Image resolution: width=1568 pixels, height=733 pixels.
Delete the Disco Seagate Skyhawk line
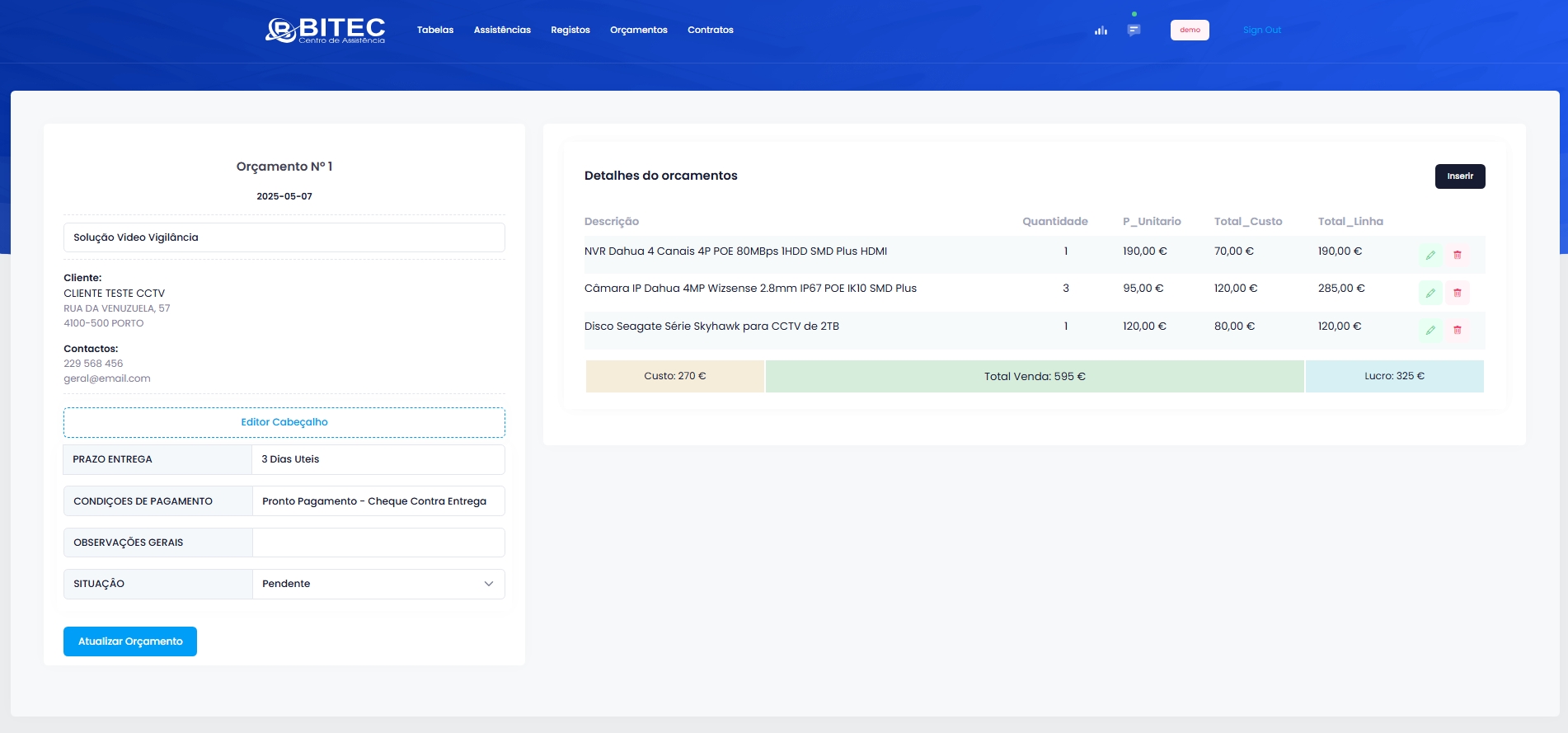[x=1457, y=331]
